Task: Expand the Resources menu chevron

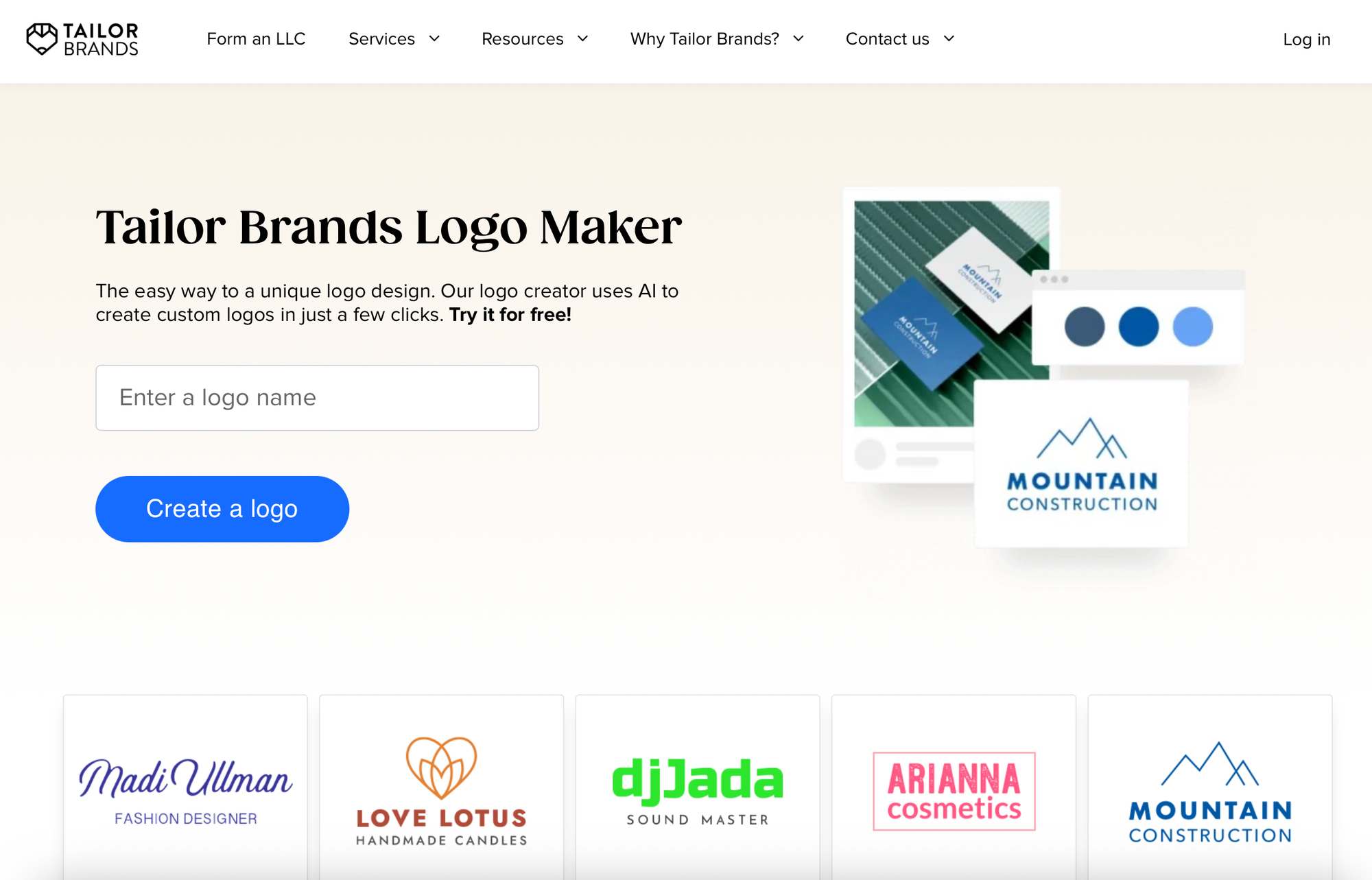Action: tap(582, 39)
